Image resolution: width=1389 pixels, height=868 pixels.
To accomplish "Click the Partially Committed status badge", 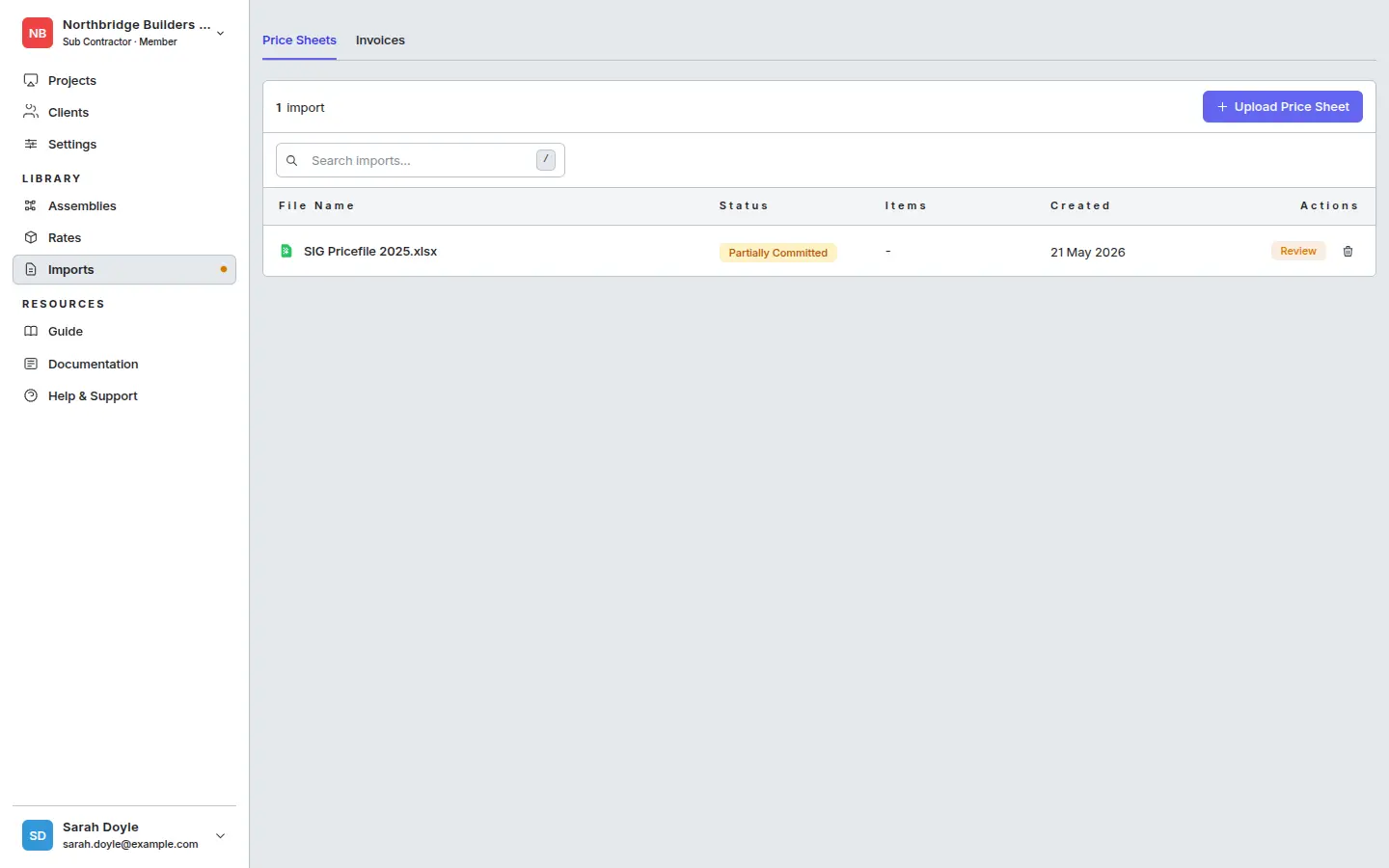I will 778,253.
